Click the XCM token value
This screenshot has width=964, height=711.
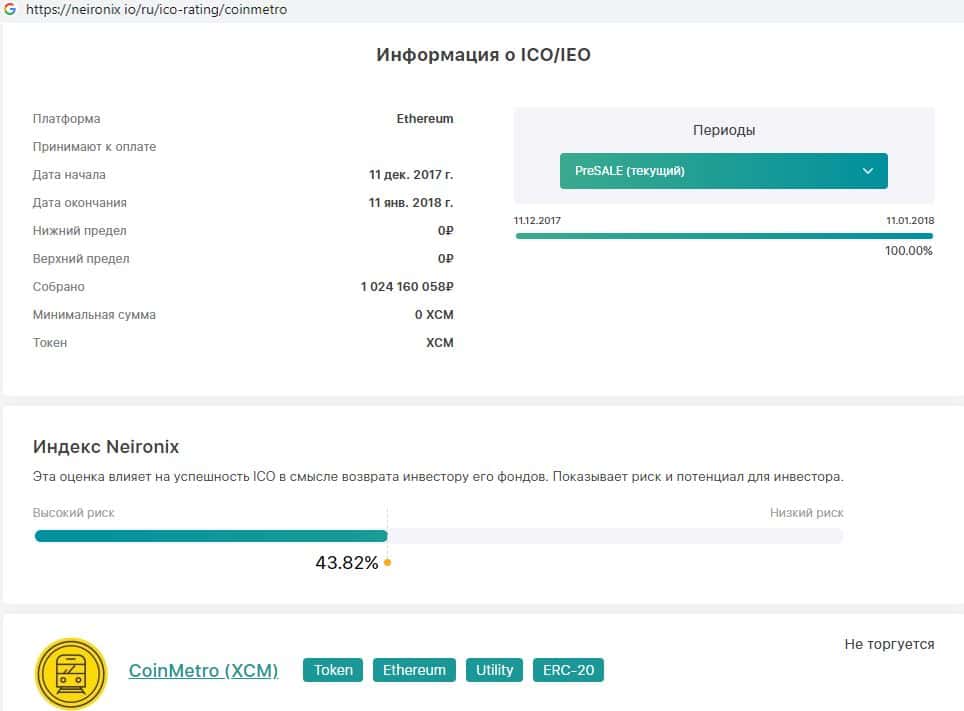click(x=440, y=343)
